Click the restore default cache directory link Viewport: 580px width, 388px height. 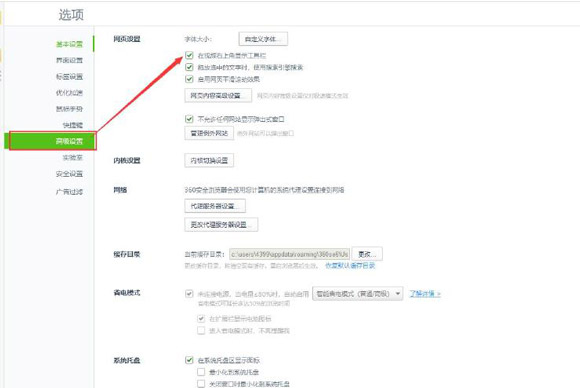pyautogui.click(x=350, y=266)
